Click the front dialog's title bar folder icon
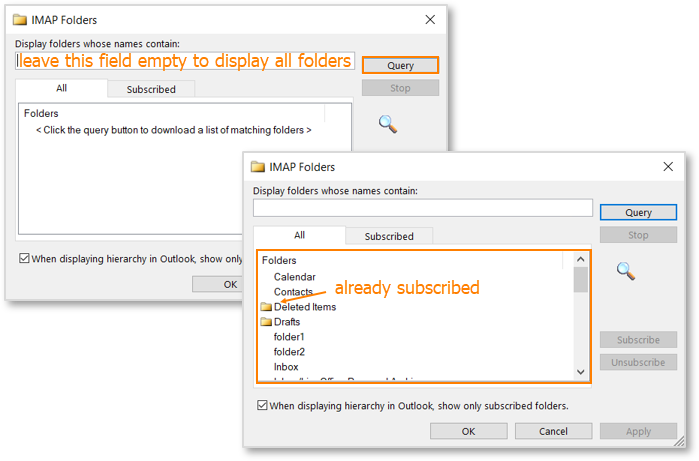 [258, 167]
